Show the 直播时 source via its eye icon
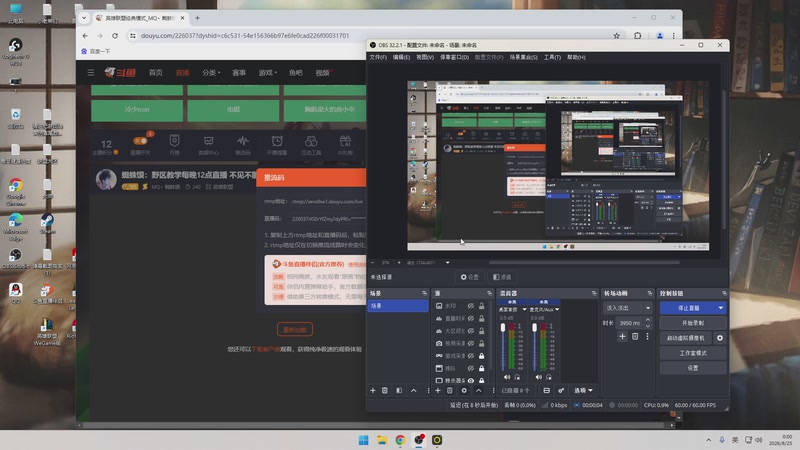 pyautogui.click(x=470, y=318)
